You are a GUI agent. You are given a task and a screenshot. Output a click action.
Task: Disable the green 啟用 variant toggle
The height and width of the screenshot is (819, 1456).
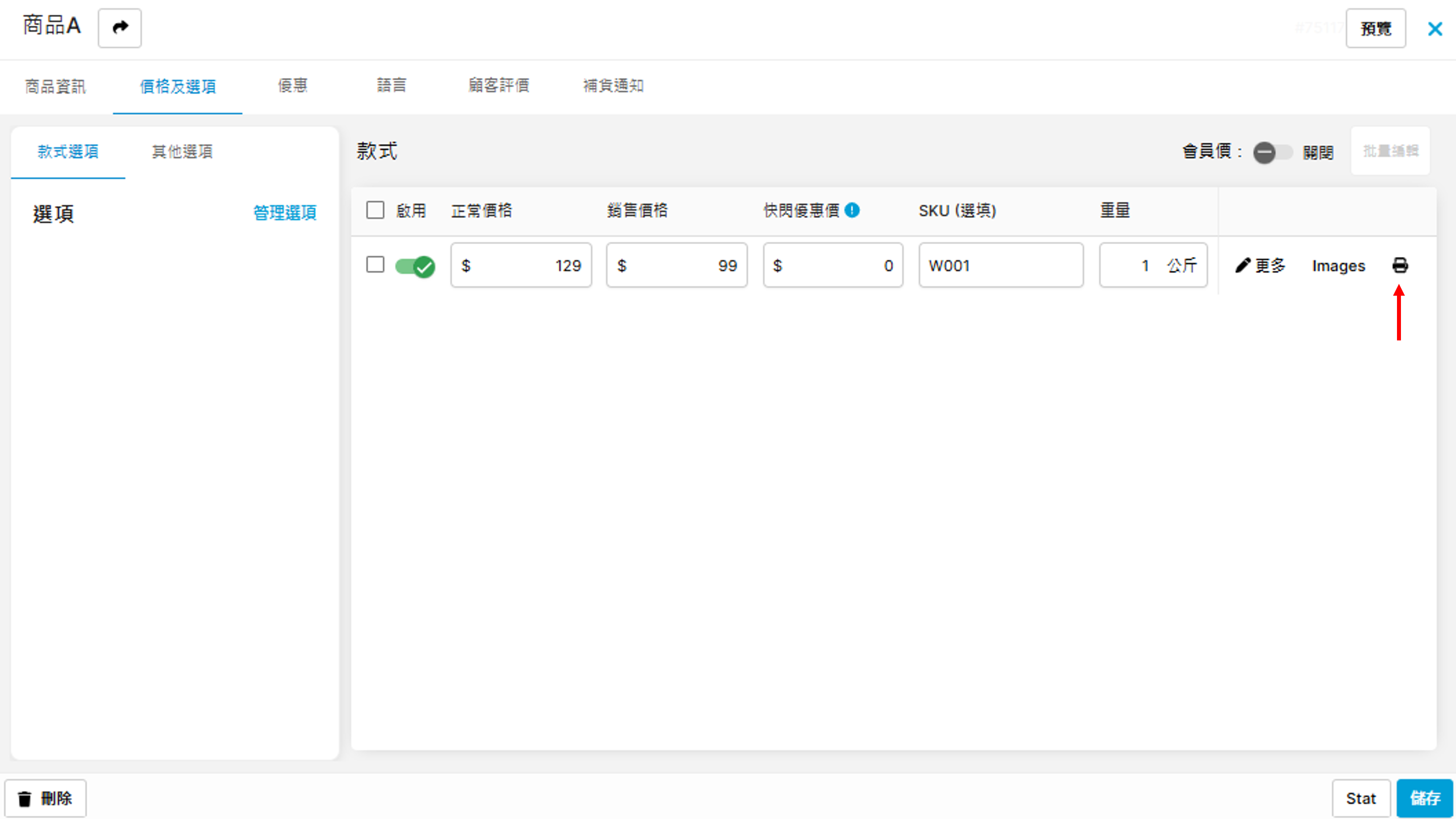click(x=415, y=266)
